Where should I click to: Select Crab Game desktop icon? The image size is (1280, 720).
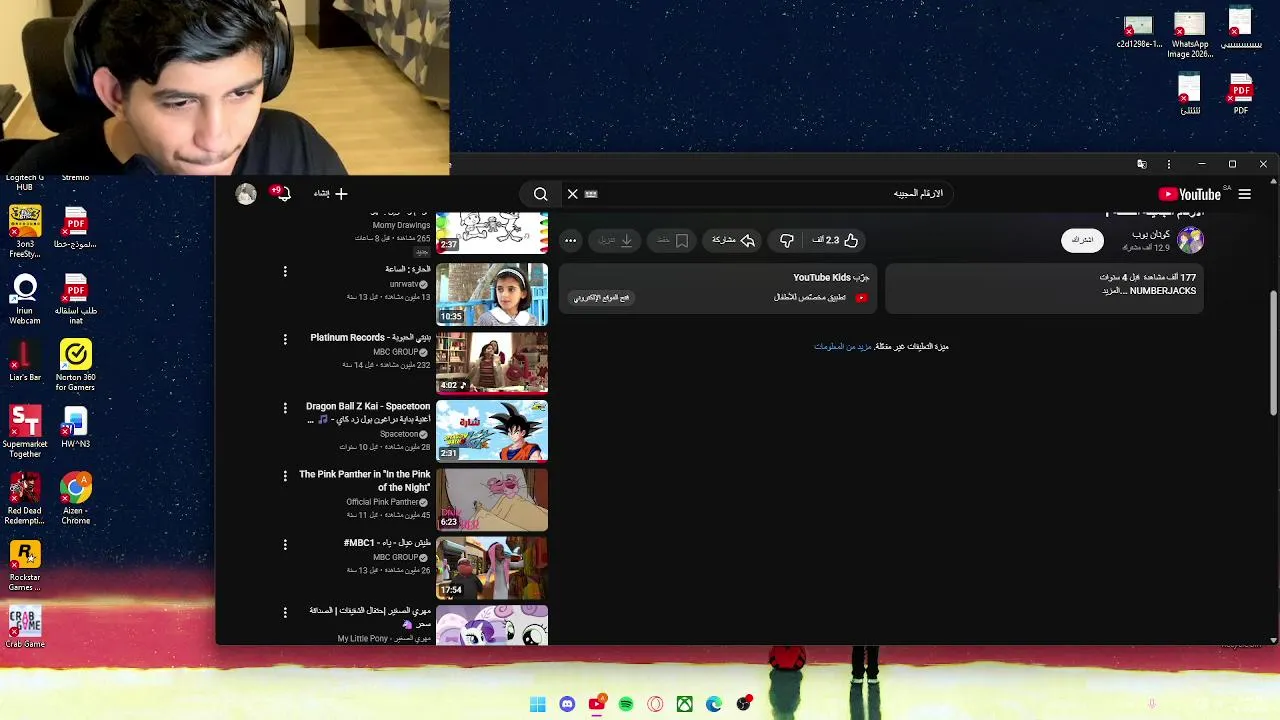point(25,628)
